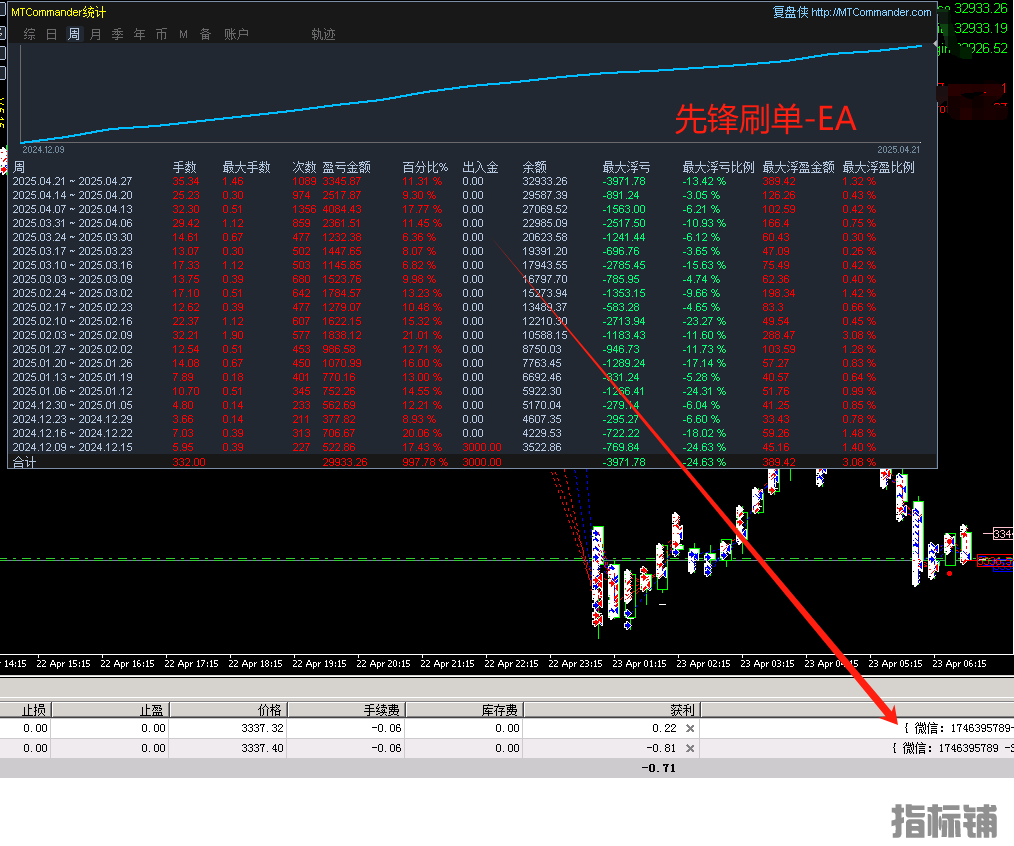Close the order with 0.22 profit
Viewport: 1014px width, 846px height.
[x=690, y=728]
